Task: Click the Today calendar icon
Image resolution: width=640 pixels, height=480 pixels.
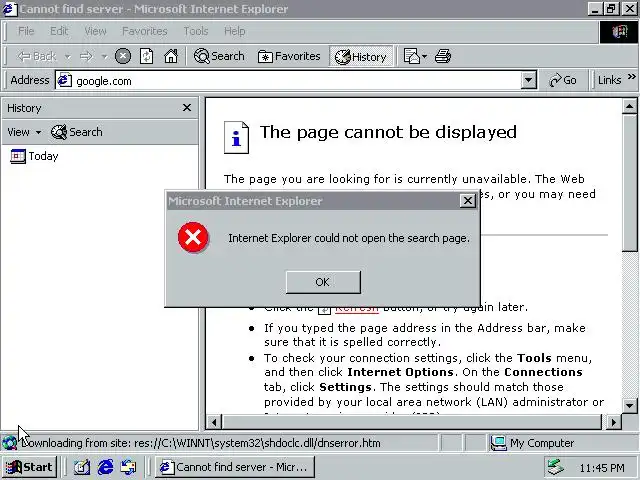Action: pos(18,156)
